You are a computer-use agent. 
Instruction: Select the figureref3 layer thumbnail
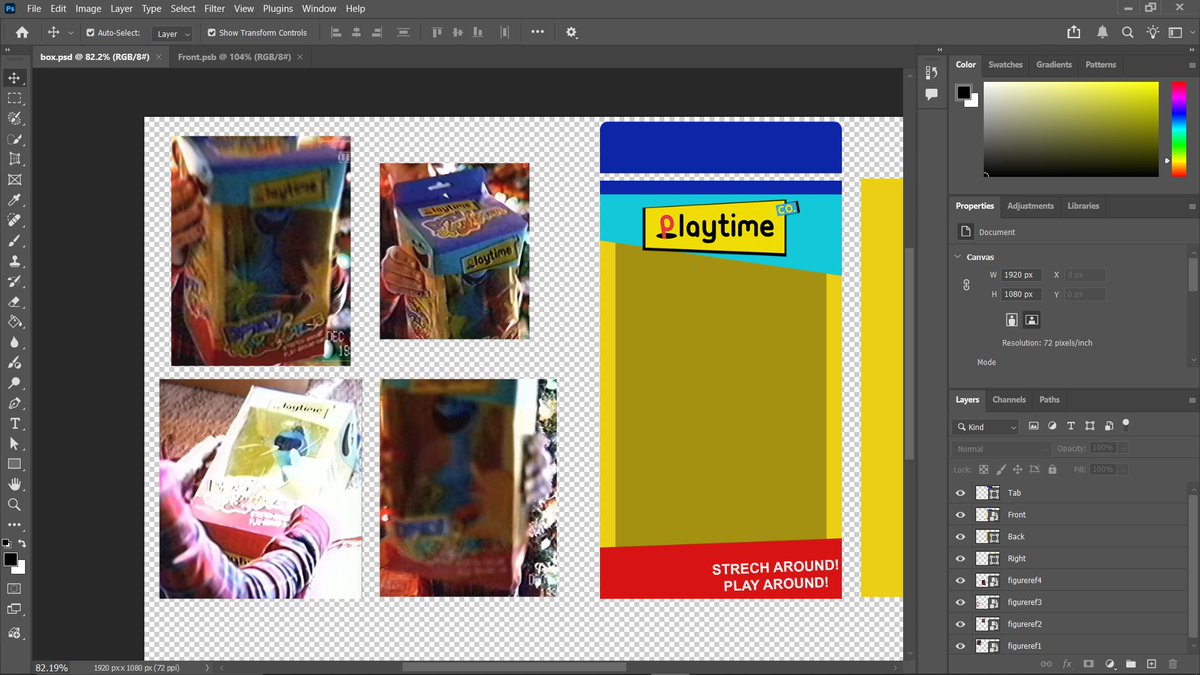pos(988,603)
